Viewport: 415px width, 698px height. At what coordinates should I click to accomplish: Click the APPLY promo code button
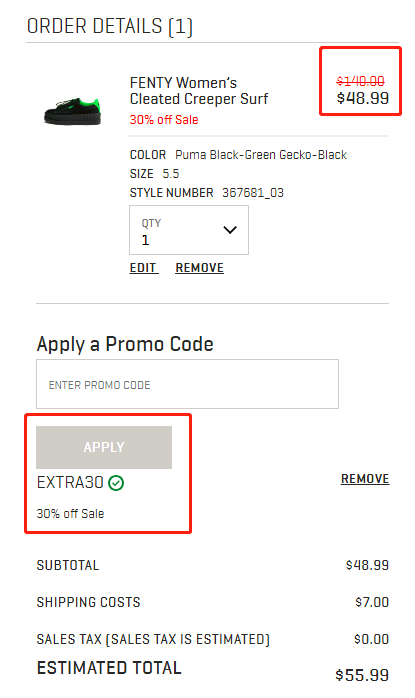[x=104, y=447]
